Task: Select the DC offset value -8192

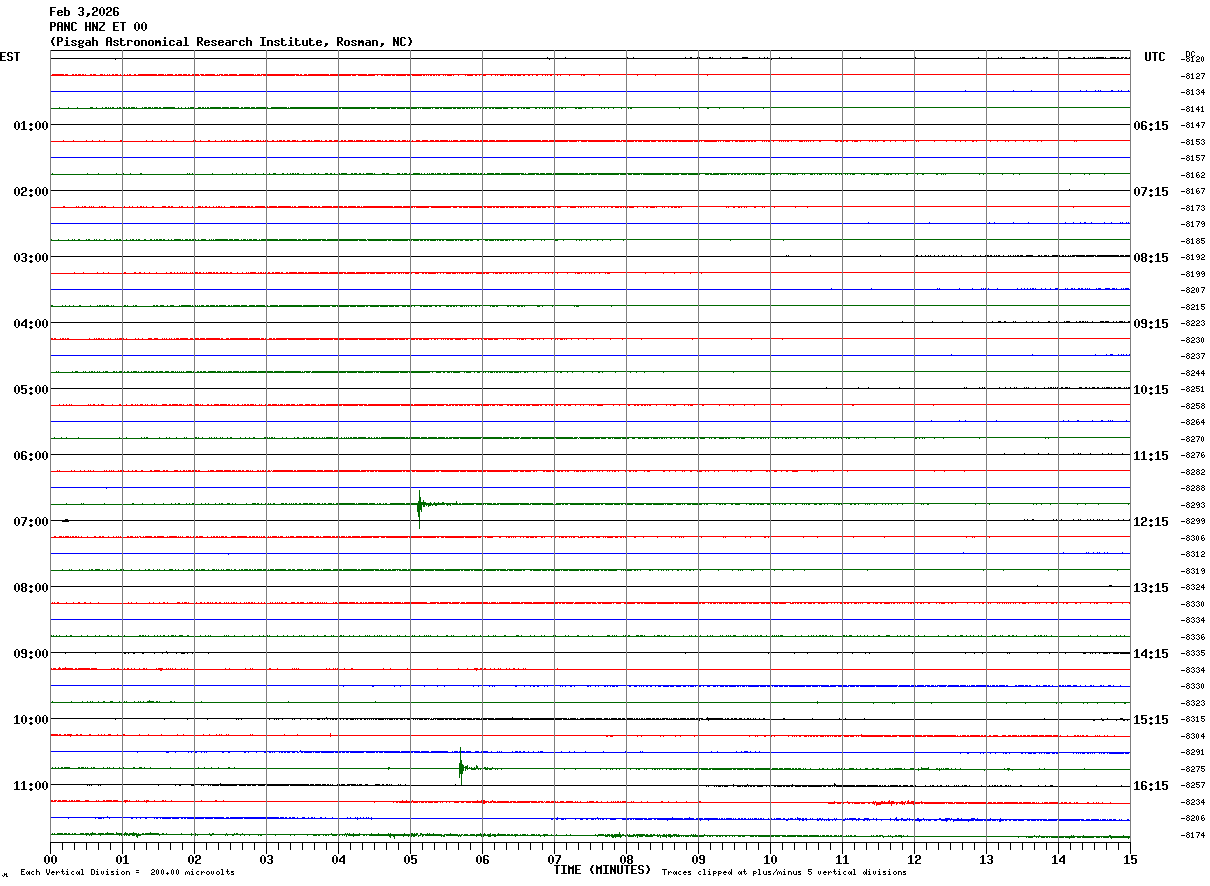Action: tap(1193, 258)
